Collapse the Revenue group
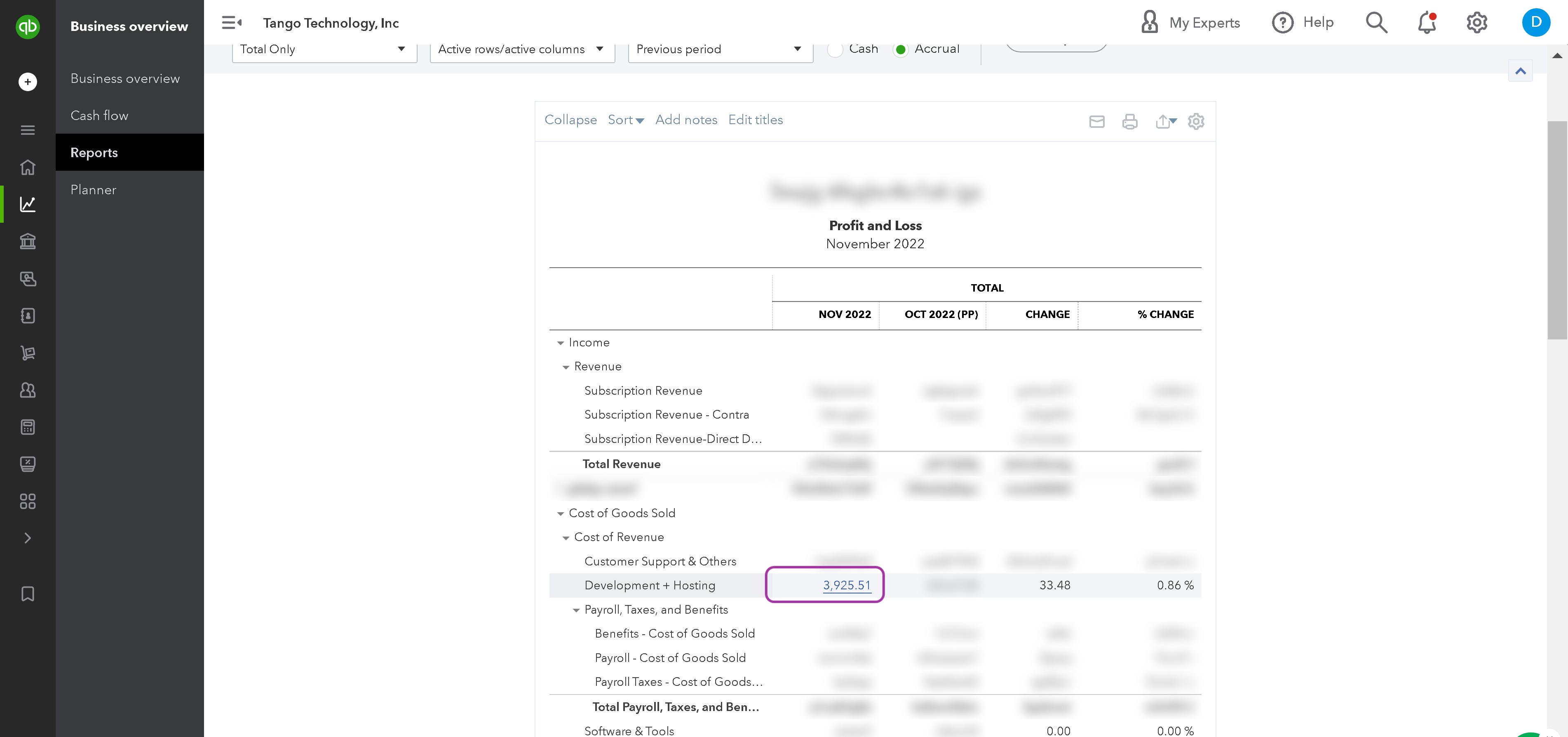 coord(566,367)
